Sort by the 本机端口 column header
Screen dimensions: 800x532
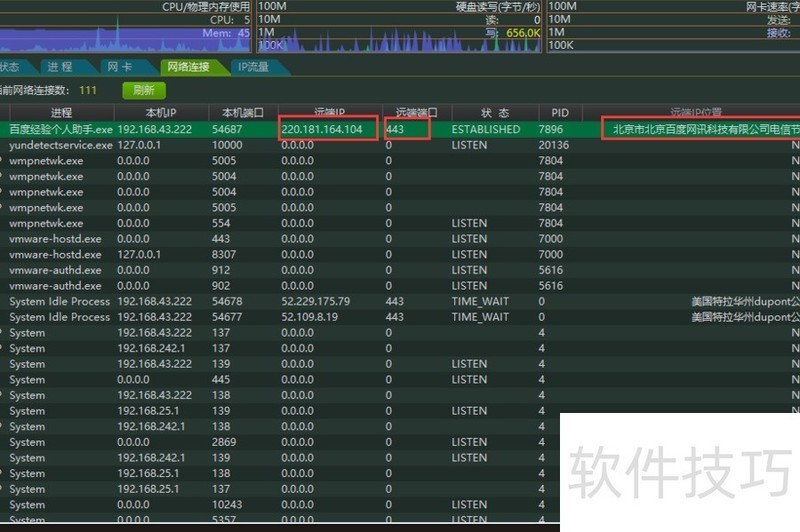[x=243, y=112]
